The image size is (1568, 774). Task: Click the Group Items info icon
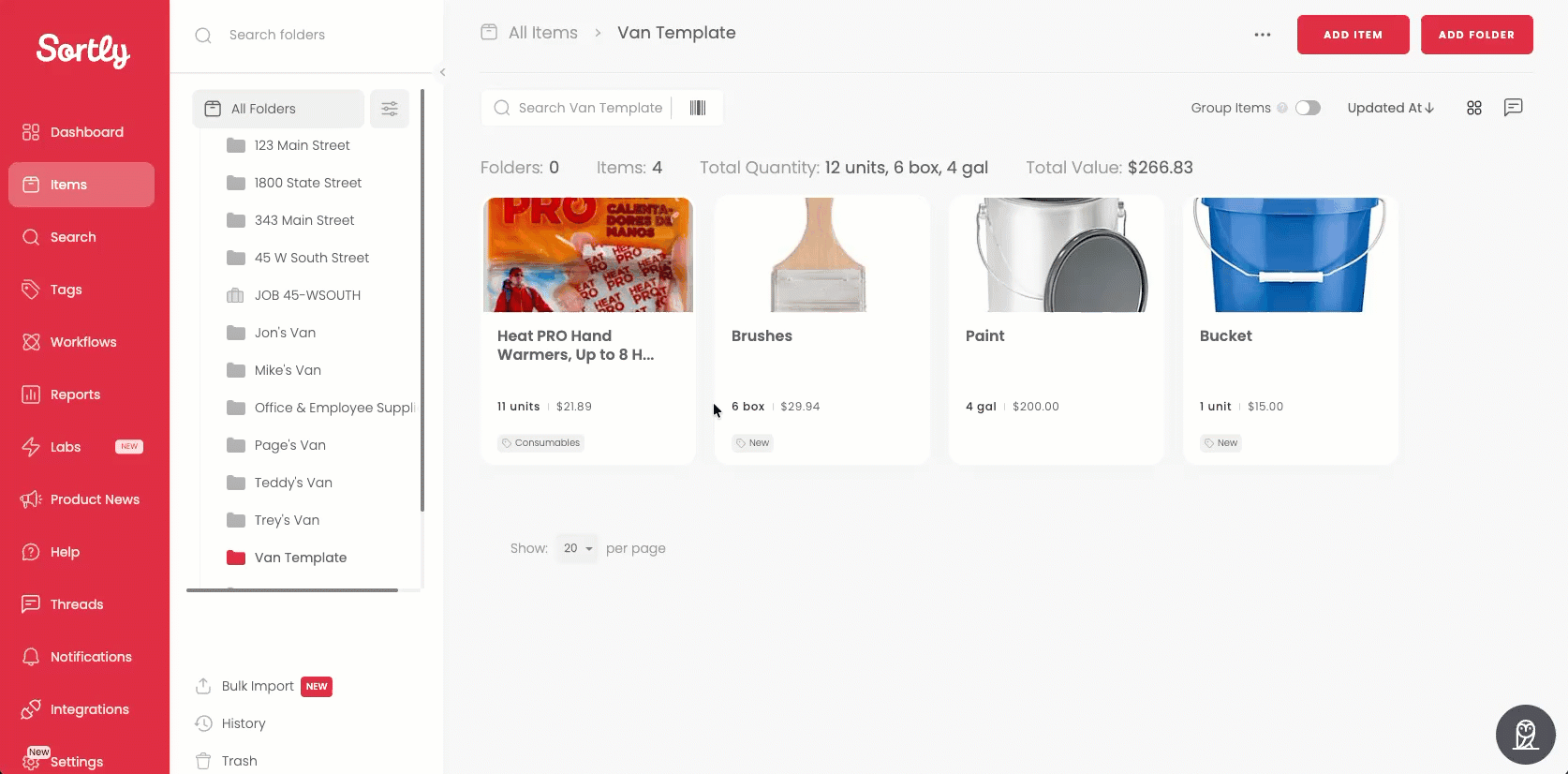point(1282,108)
